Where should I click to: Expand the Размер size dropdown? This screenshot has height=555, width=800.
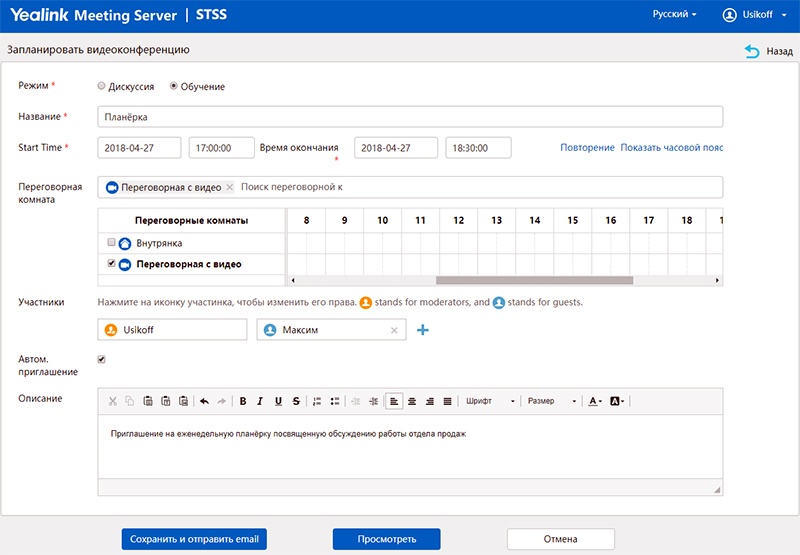tap(552, 401)
